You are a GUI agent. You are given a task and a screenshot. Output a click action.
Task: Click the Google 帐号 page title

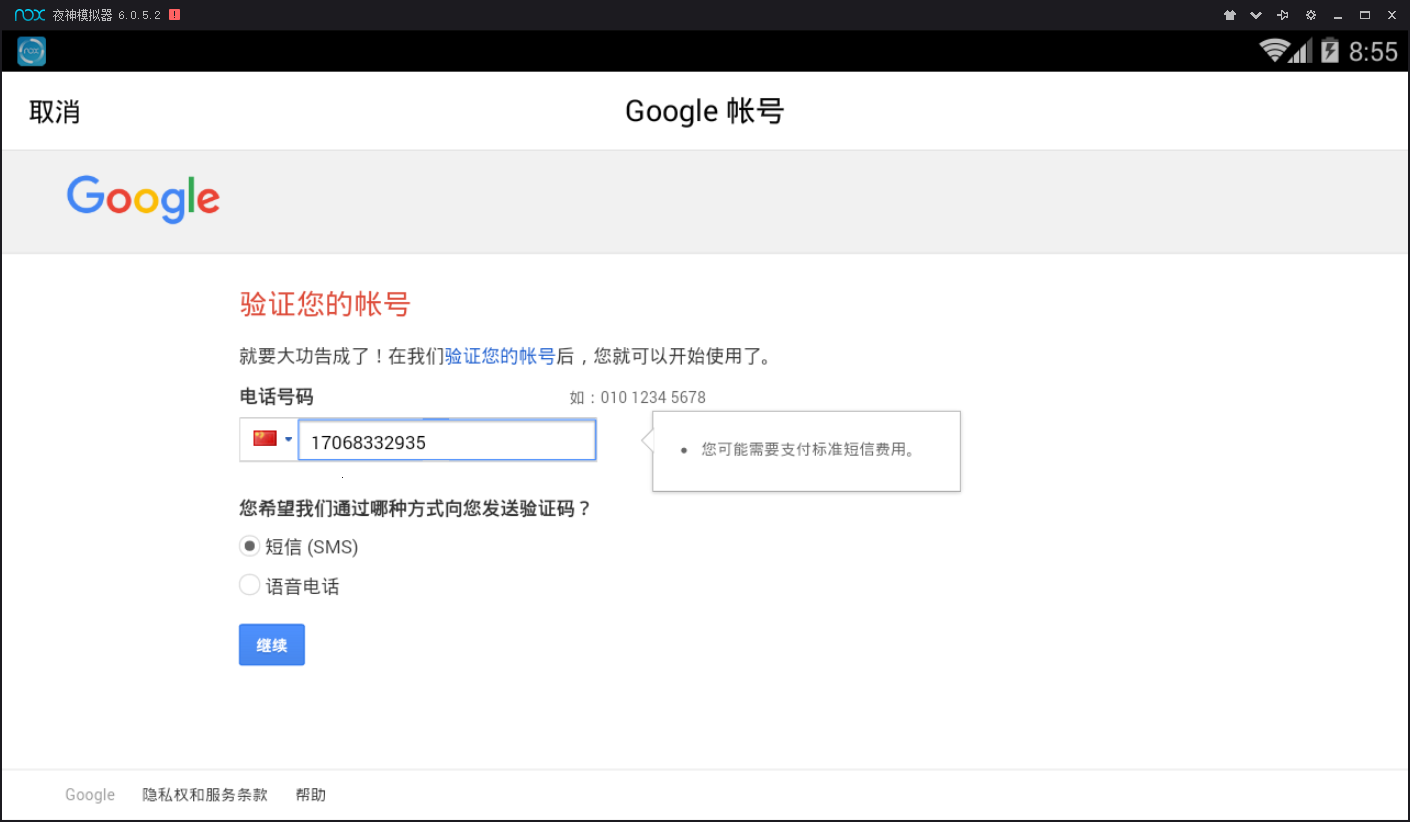[x=705, y=111]
